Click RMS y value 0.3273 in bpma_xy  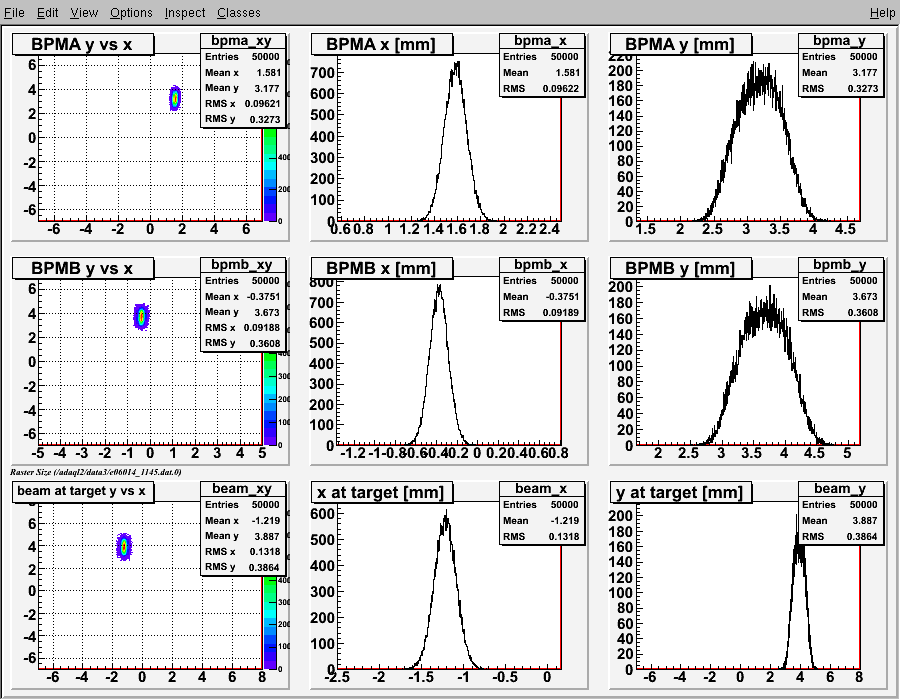(265, 119)
